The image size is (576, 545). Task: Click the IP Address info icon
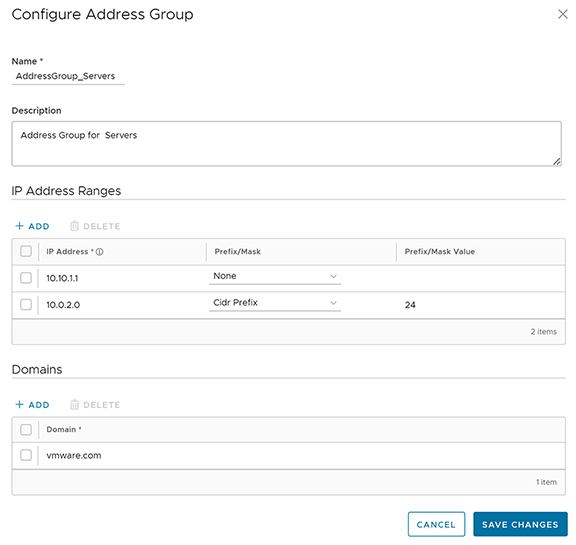point(100,252)
